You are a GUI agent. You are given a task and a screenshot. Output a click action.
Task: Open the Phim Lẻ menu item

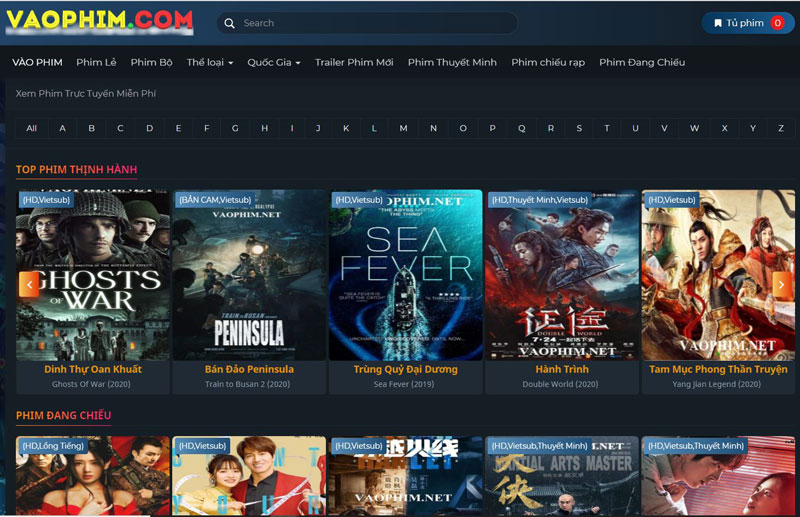click(96, 62)
